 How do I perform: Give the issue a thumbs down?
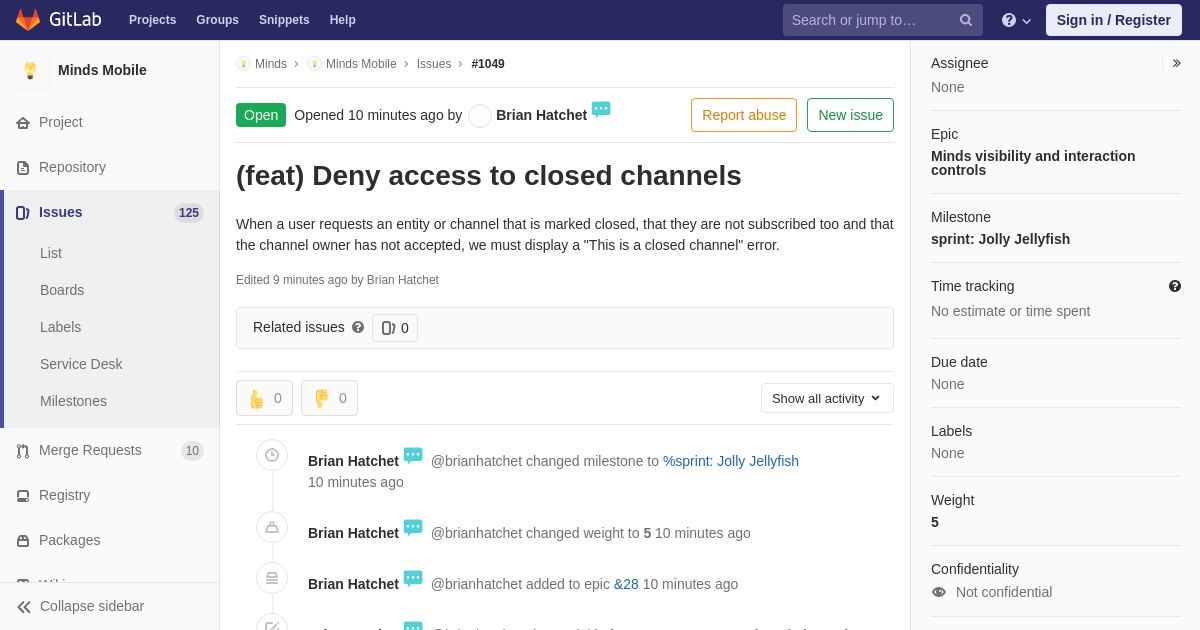[329, 398]
